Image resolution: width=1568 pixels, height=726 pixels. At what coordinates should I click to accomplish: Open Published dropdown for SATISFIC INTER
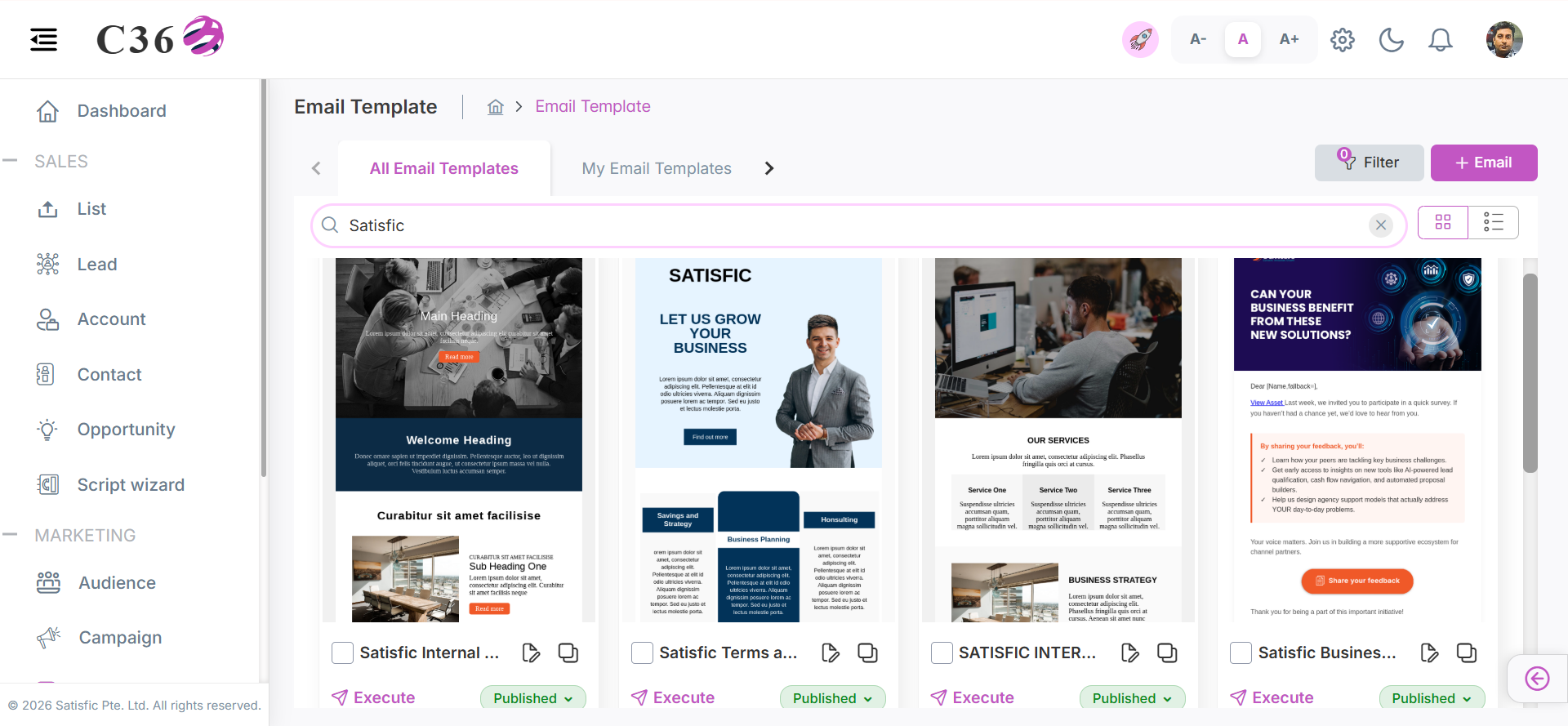1133,697
